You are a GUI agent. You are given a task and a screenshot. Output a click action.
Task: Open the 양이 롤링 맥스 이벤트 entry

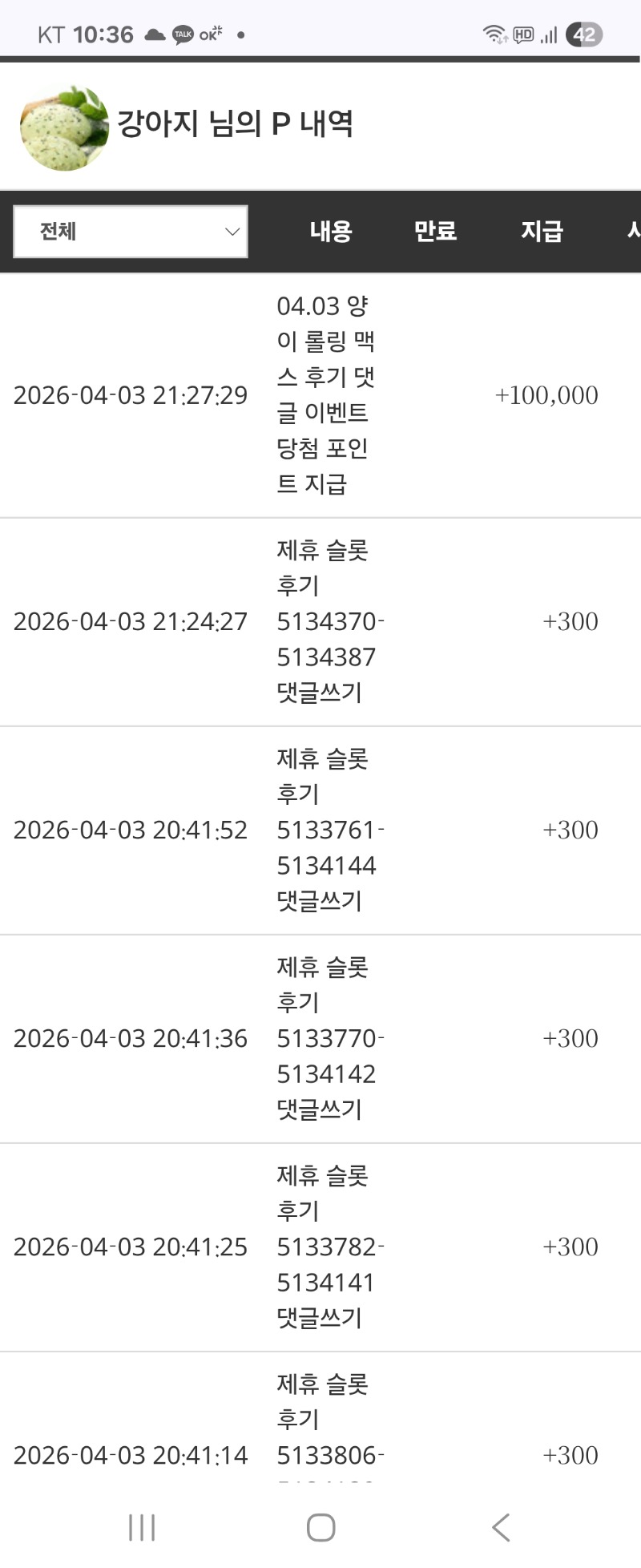[325, 394]
